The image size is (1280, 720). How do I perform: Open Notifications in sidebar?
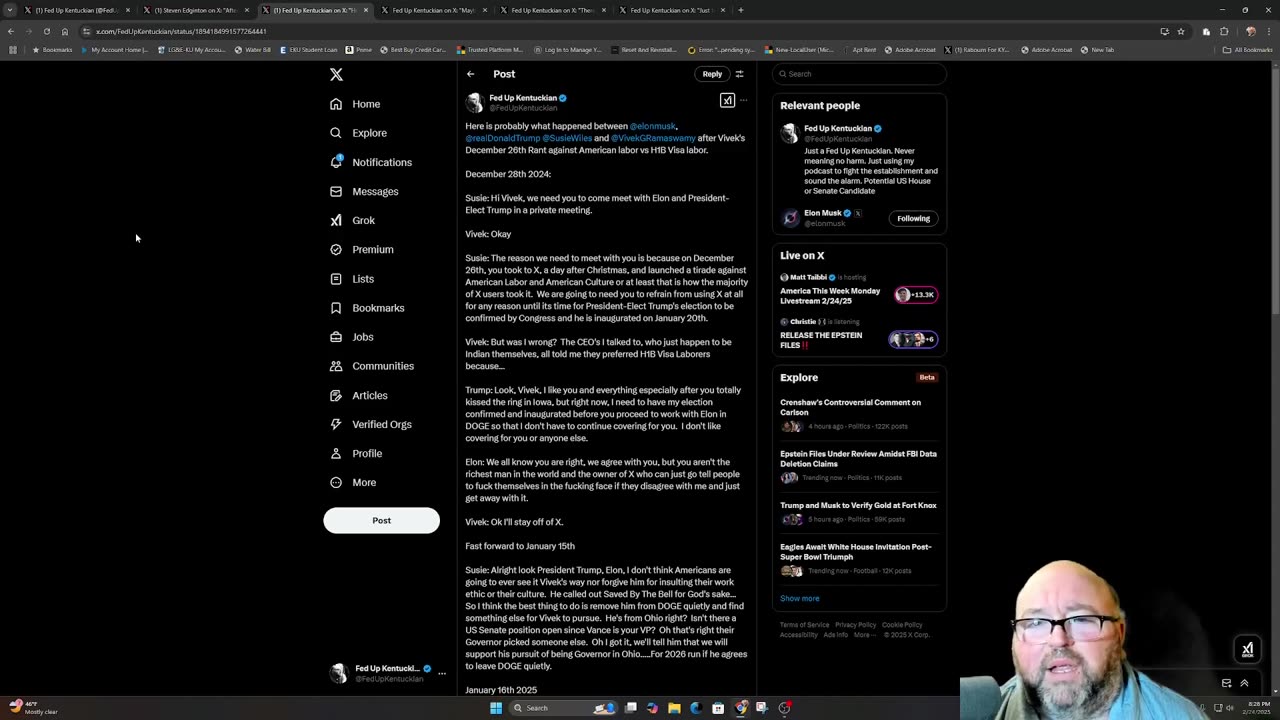[370, 162]
